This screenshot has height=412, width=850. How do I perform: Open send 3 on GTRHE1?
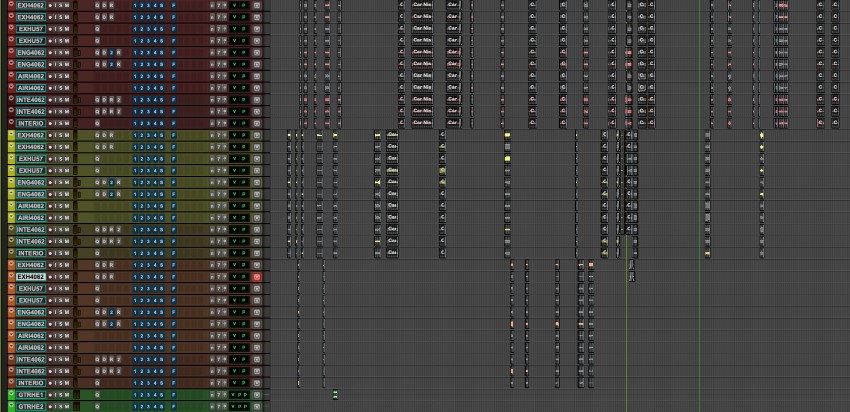pyautogui.click(x=148, y=395)
